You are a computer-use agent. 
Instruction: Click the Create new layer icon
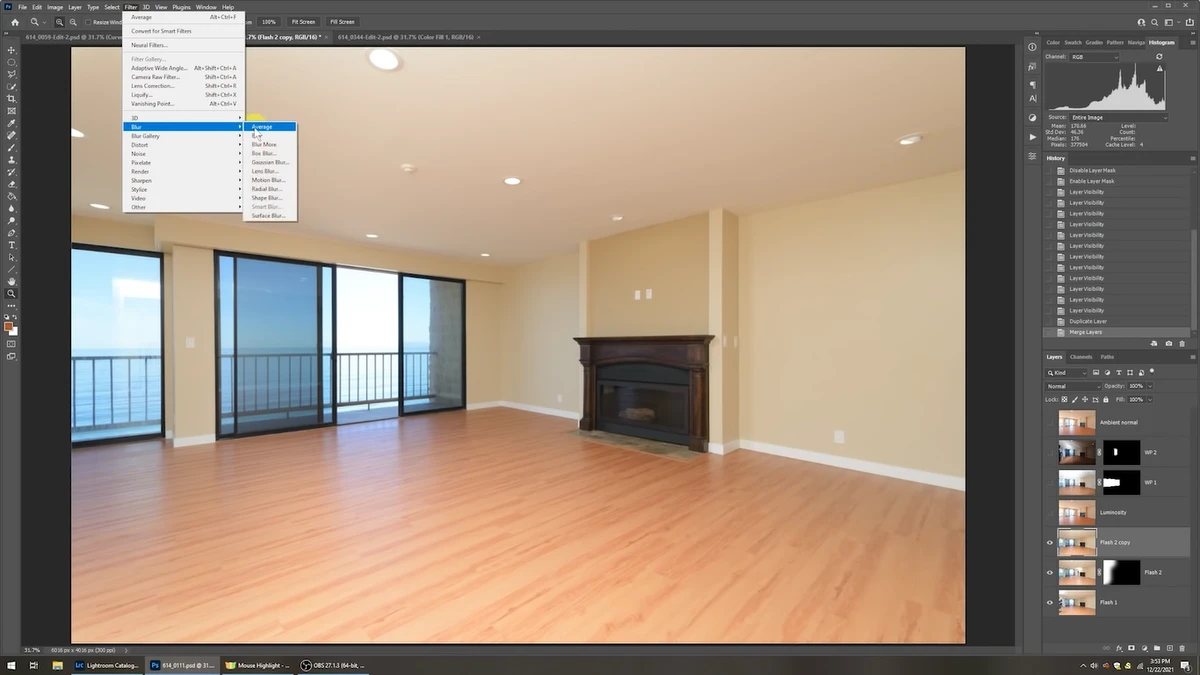pos(1169,648)
